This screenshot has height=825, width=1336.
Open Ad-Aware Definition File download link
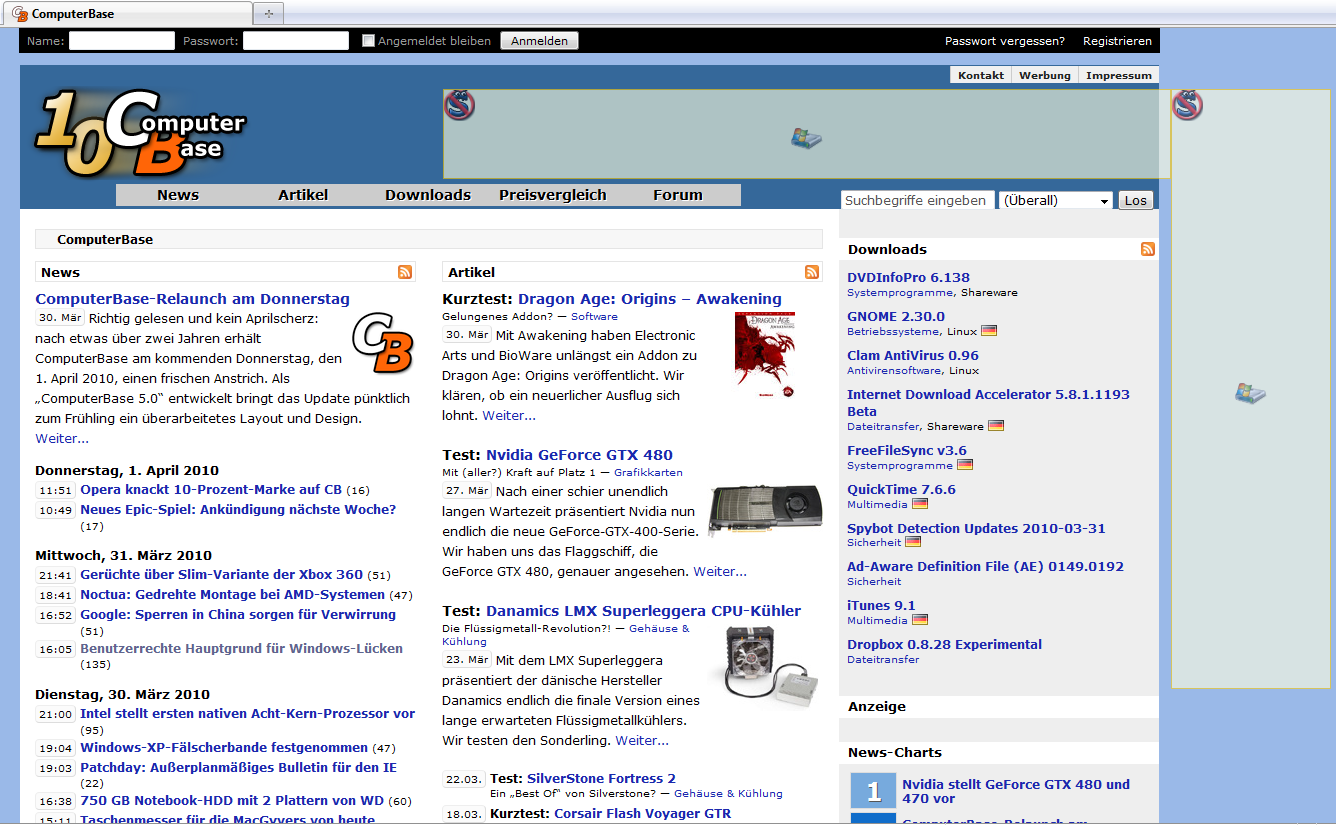985,567
